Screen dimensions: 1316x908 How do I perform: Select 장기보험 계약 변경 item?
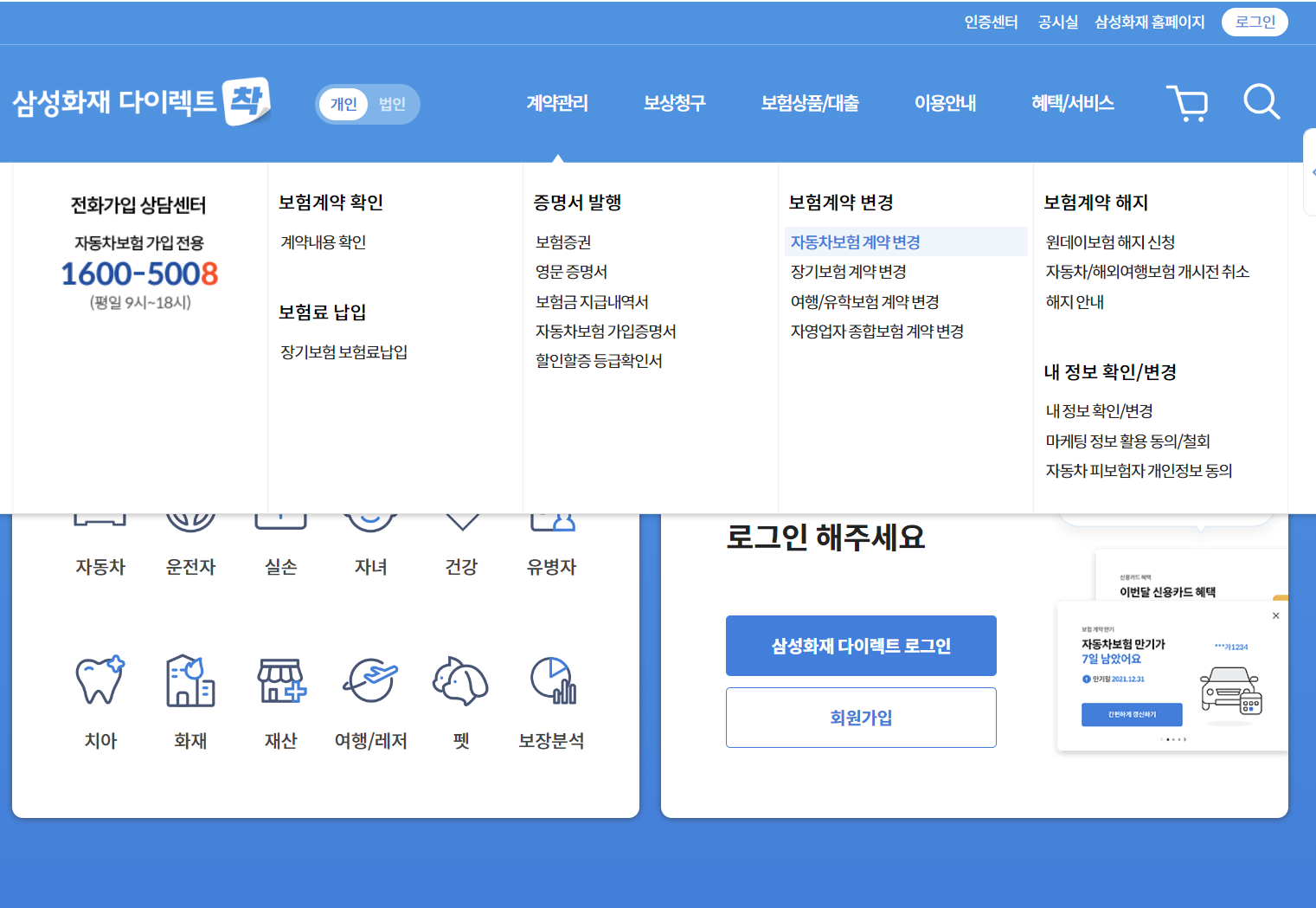tap(848, 272)
